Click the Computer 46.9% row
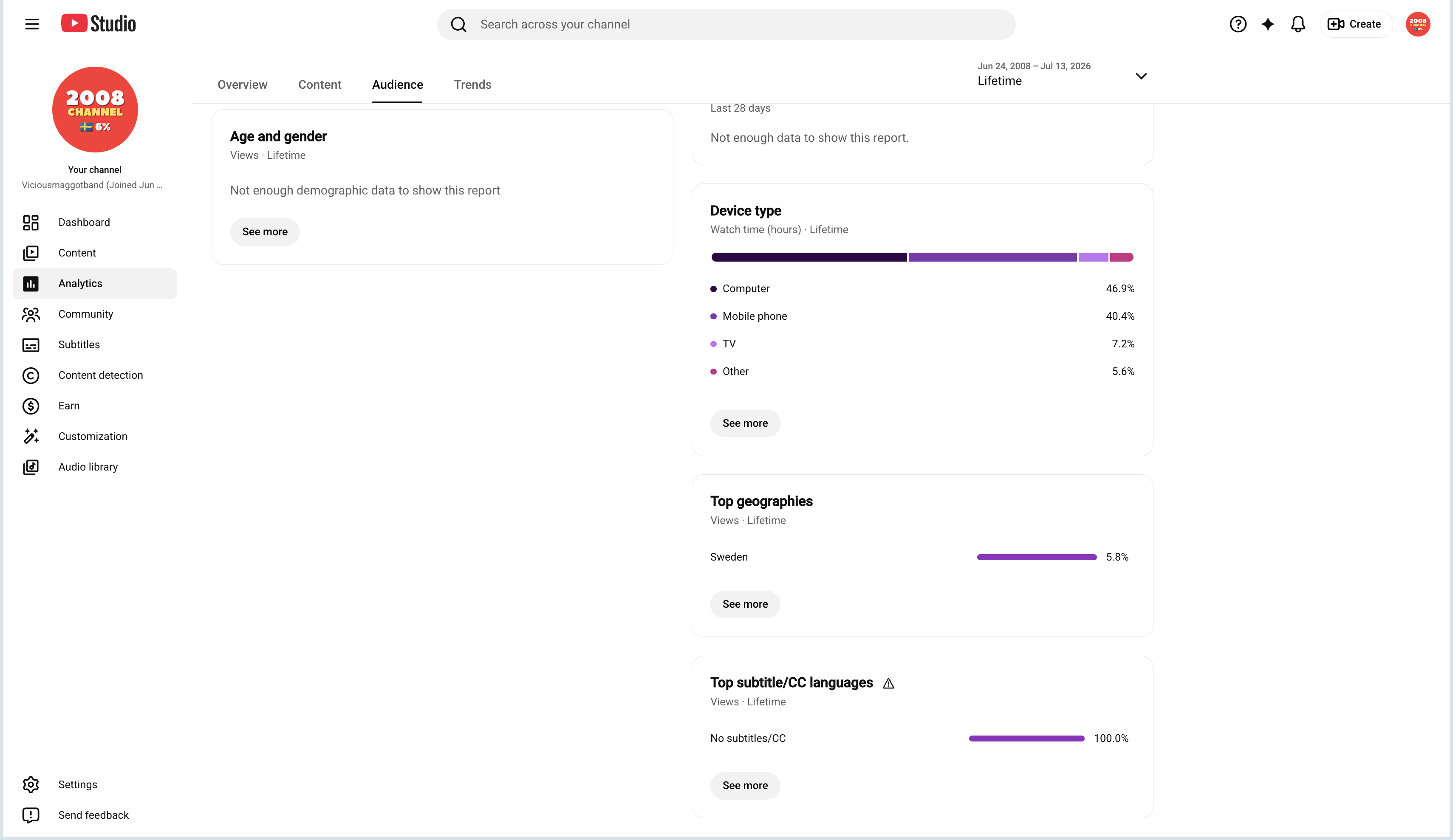Image resolution: width=1453 pixels, height=840 pixels. (922, 289)
